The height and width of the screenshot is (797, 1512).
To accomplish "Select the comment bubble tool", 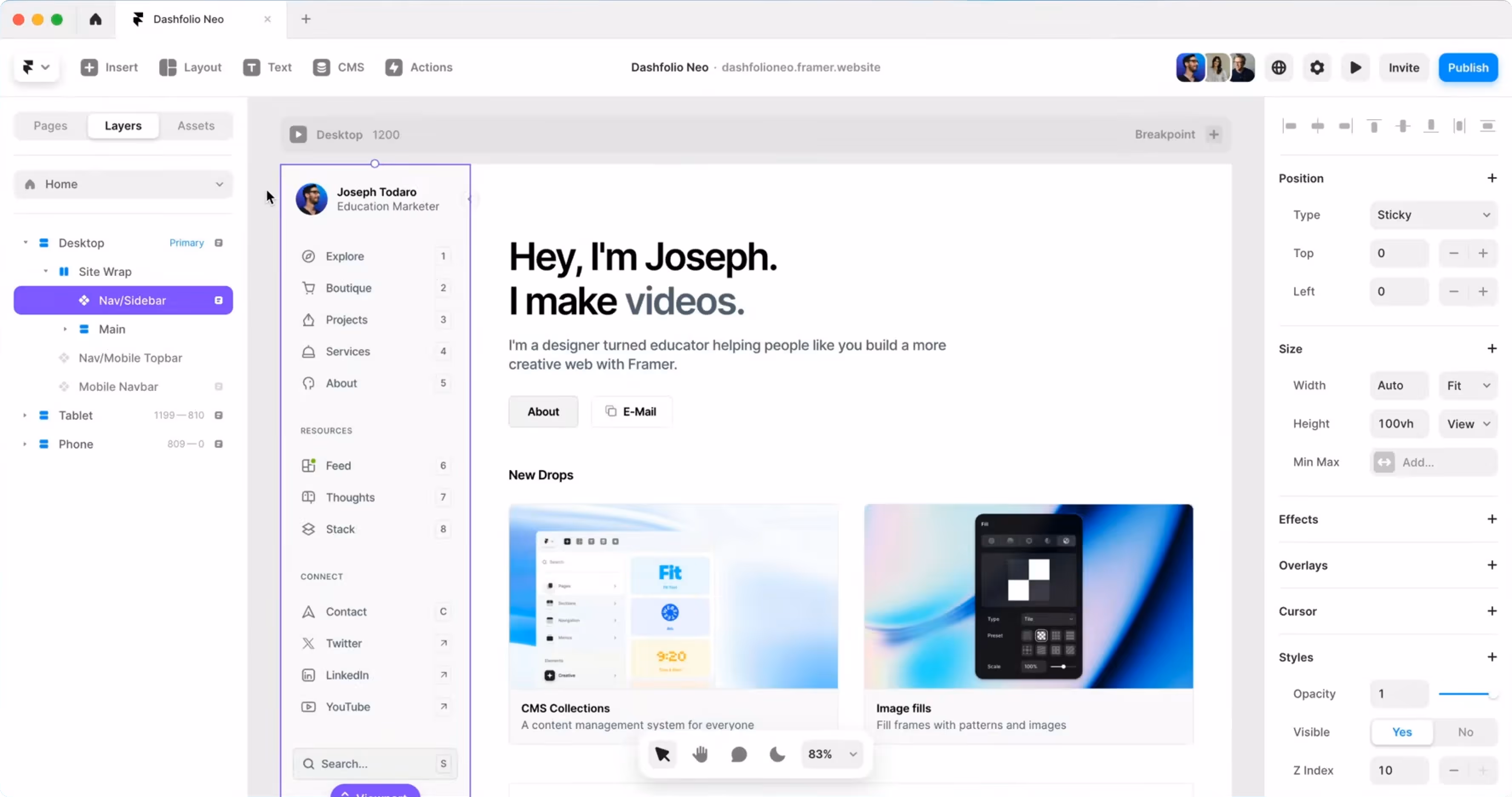I will coord(739,754).
